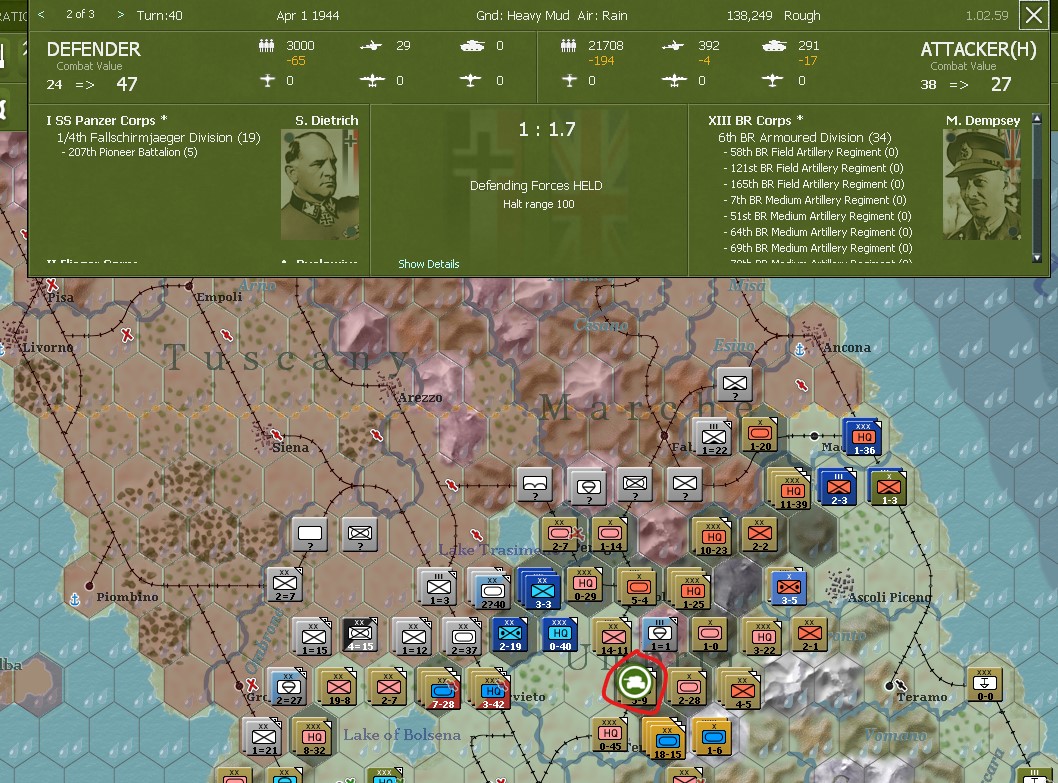Select the HQ 8-32 counter
The image size is (1058, 783).
pyautogui.click(x=314, y=737)
